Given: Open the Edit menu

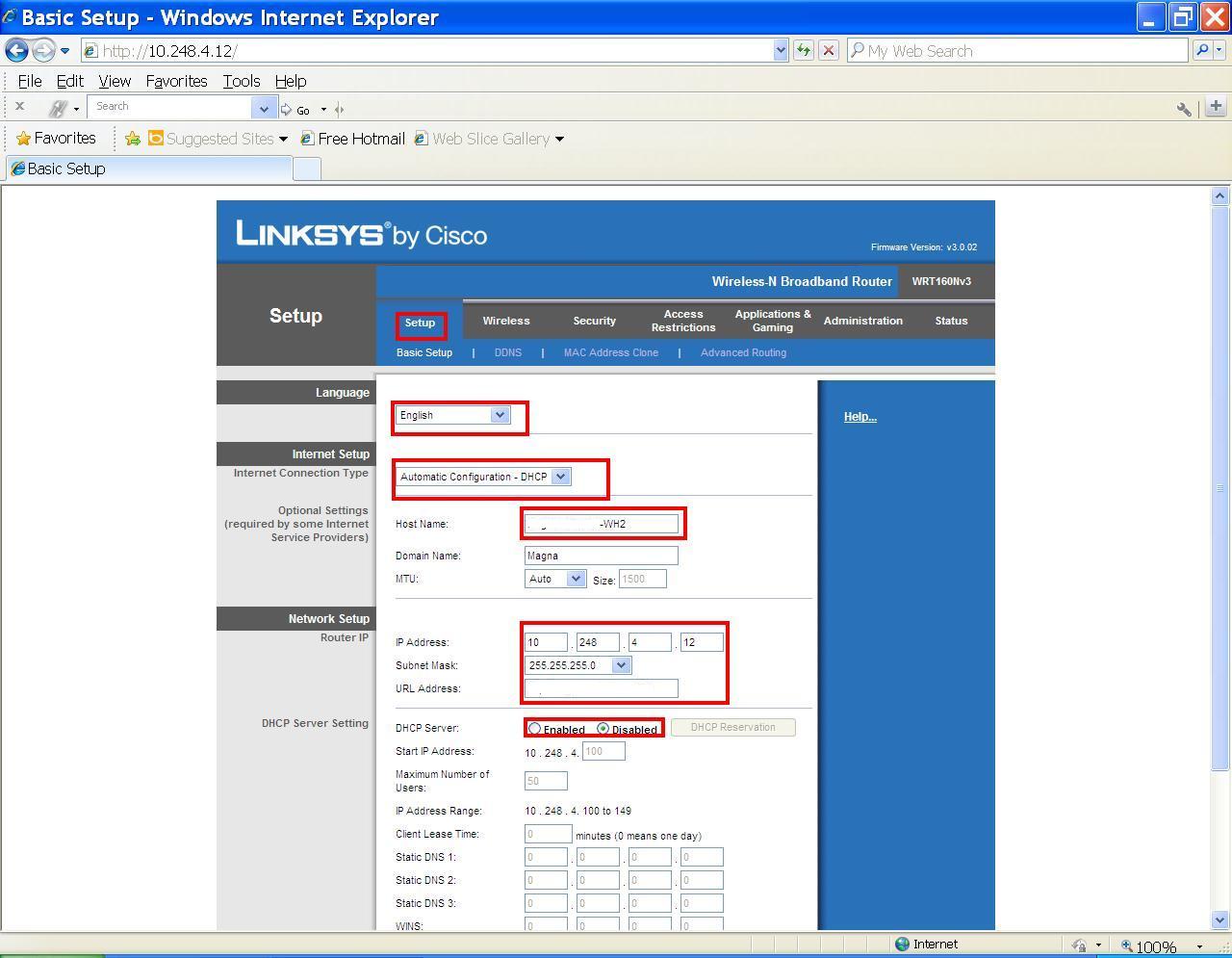Looking at the screenshot, I should tap(69, 81).
